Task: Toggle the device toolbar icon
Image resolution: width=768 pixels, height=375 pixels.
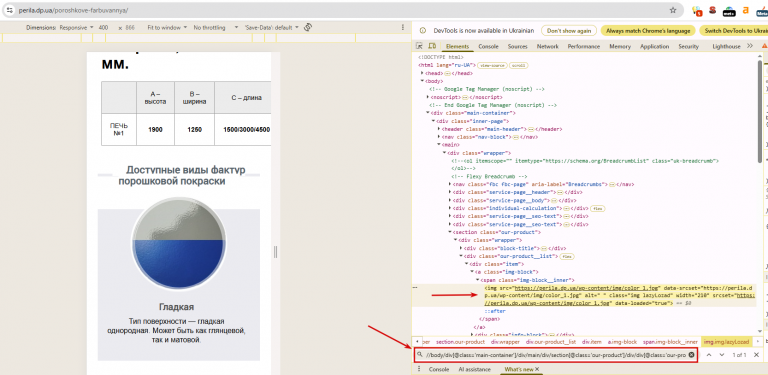Action: pyautogui.click(x=432, y=46)
